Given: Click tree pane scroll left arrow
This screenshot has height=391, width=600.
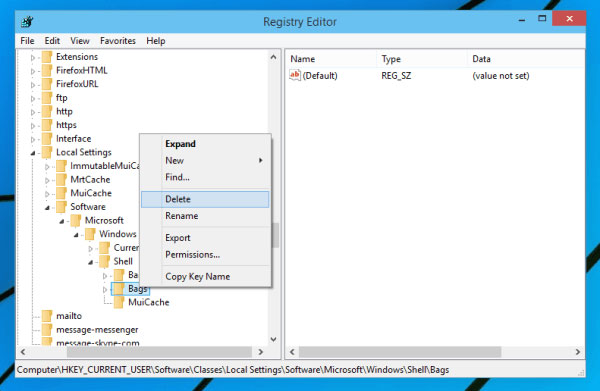Looking at the screenshot, I should tap(23, 352).
